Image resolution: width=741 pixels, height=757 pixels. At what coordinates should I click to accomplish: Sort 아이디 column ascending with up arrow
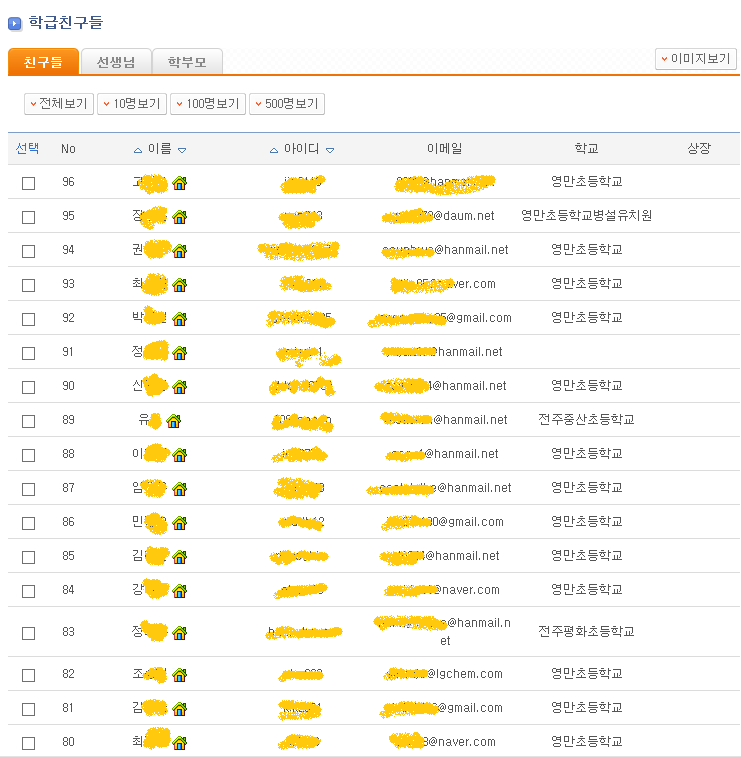274,150
